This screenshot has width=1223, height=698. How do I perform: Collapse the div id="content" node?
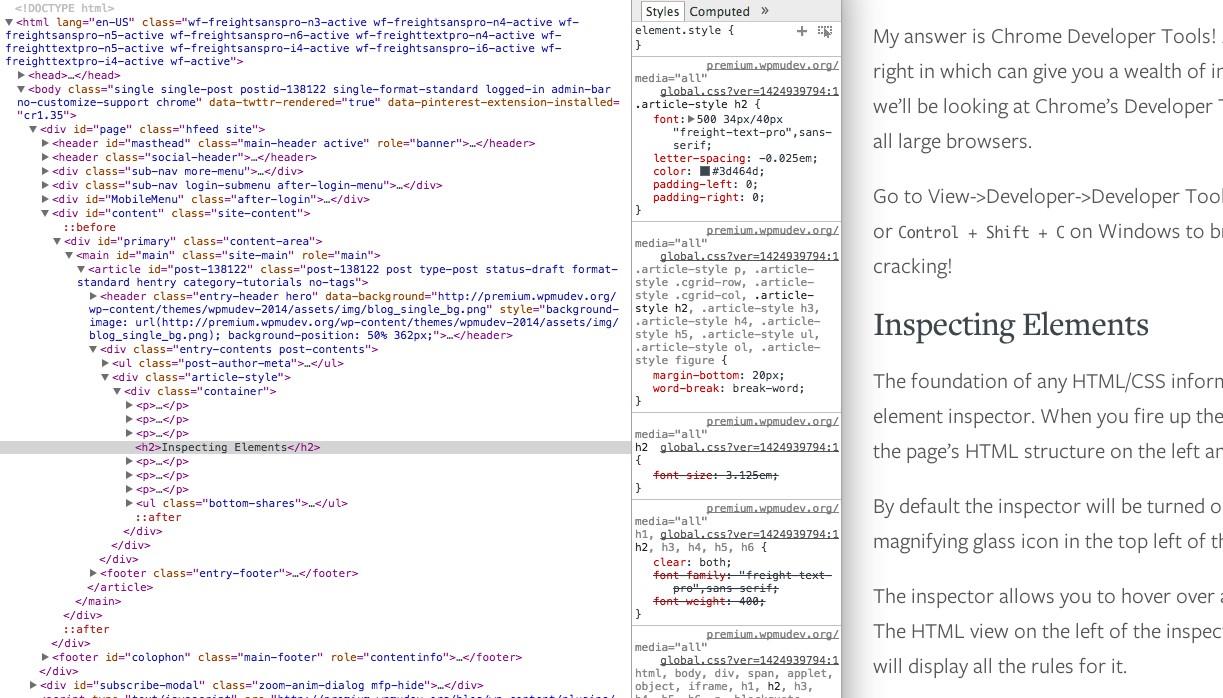click(45, 214)
